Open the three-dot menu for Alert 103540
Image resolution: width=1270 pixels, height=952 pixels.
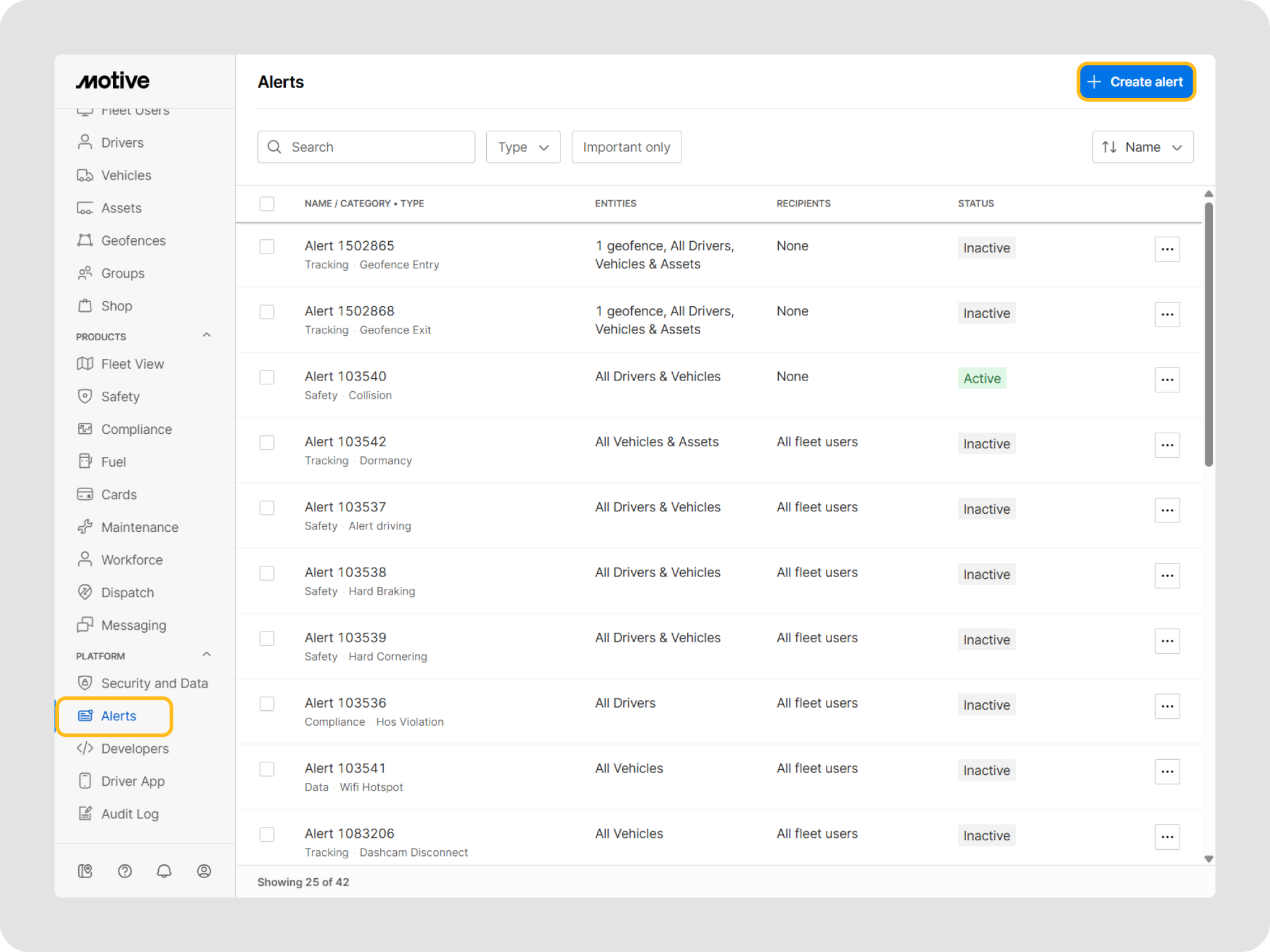click(1166, 379)
